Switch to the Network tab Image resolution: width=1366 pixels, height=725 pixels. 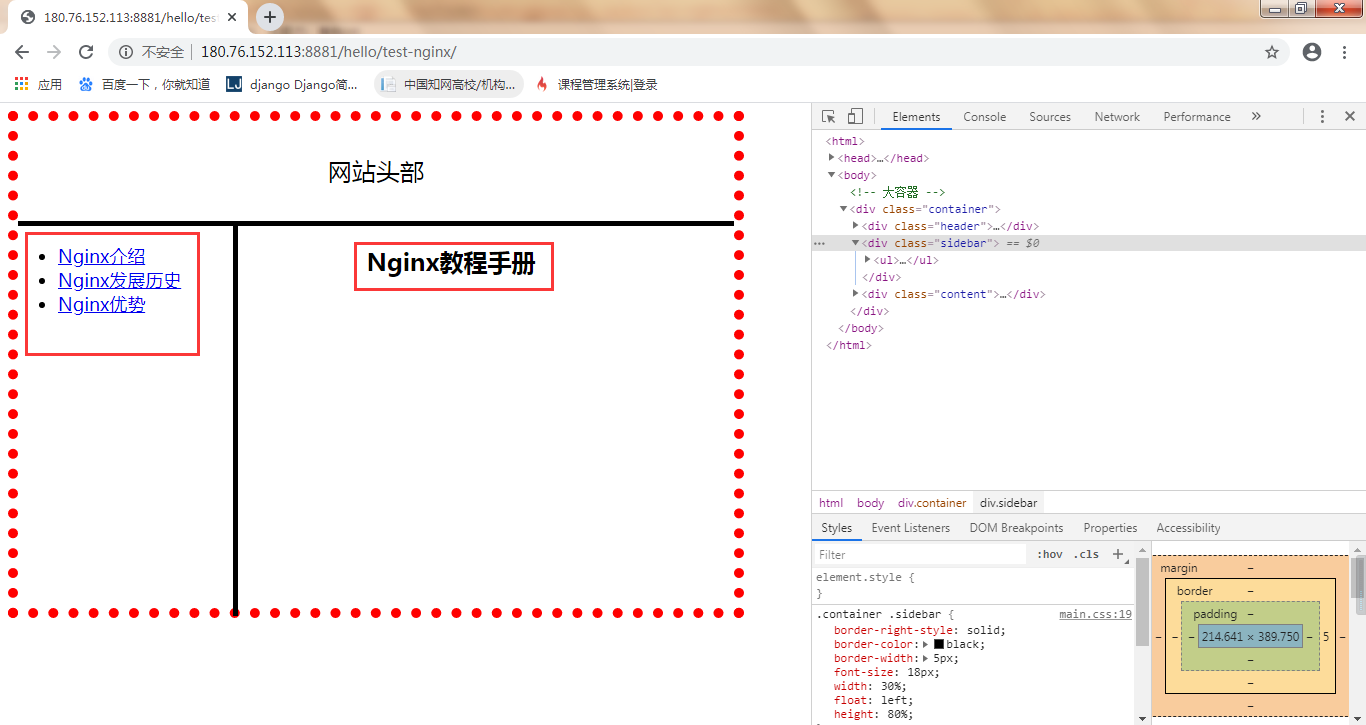click(1117, 117)
